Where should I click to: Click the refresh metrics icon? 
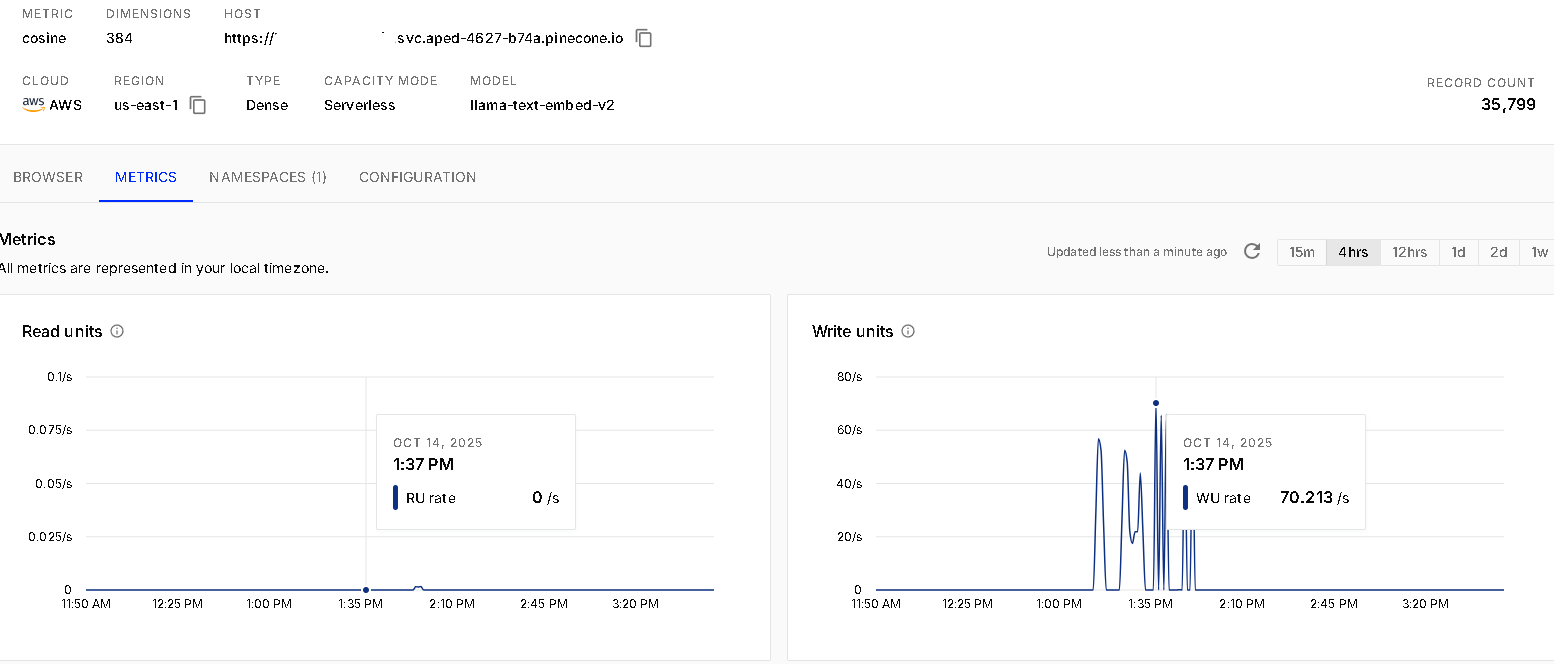point(1252,252)
